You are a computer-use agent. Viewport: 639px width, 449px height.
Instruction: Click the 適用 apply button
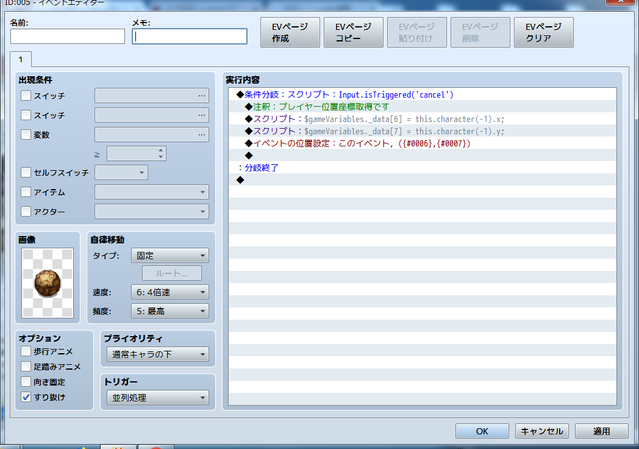[602, 431]
